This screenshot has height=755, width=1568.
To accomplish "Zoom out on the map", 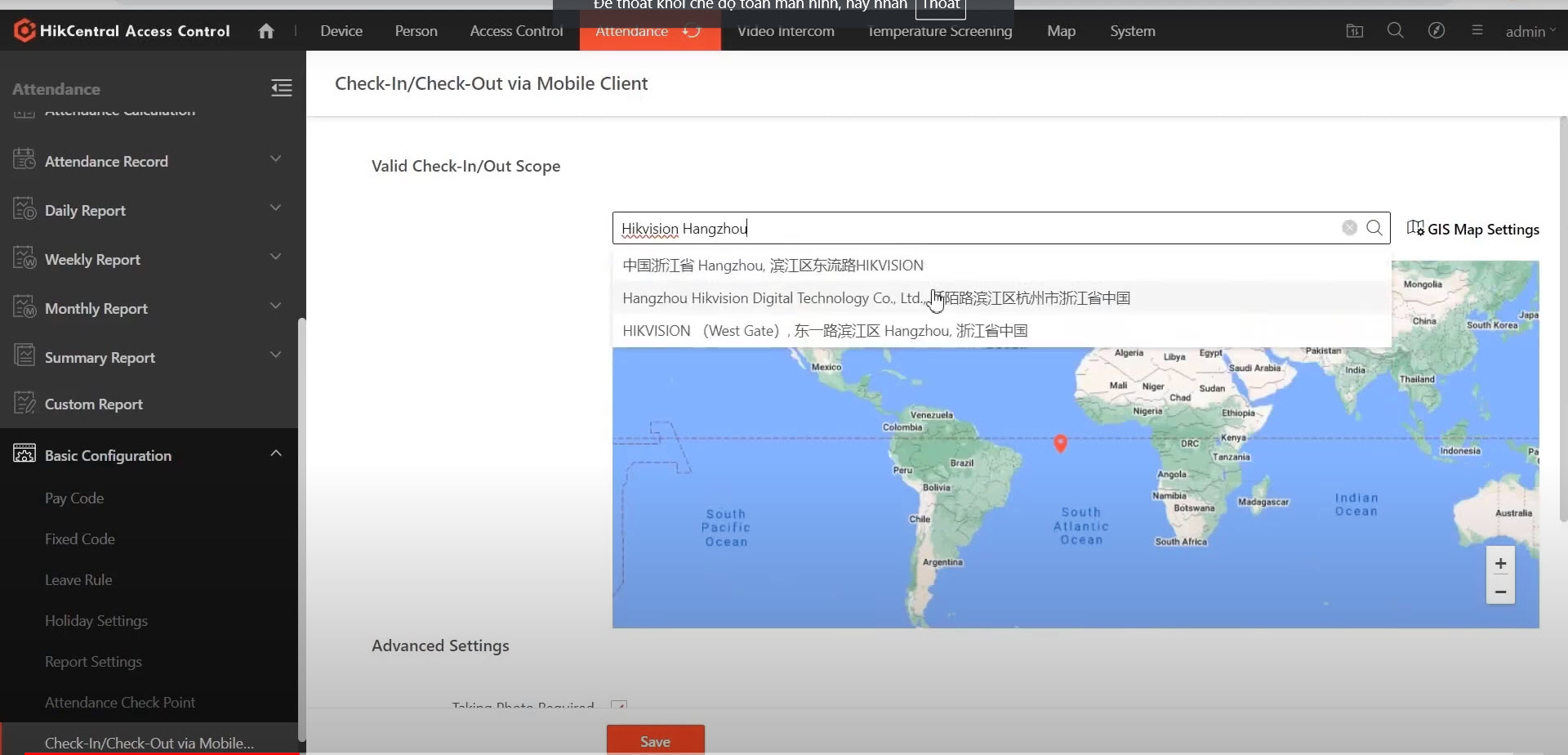I will [1500, 592].
